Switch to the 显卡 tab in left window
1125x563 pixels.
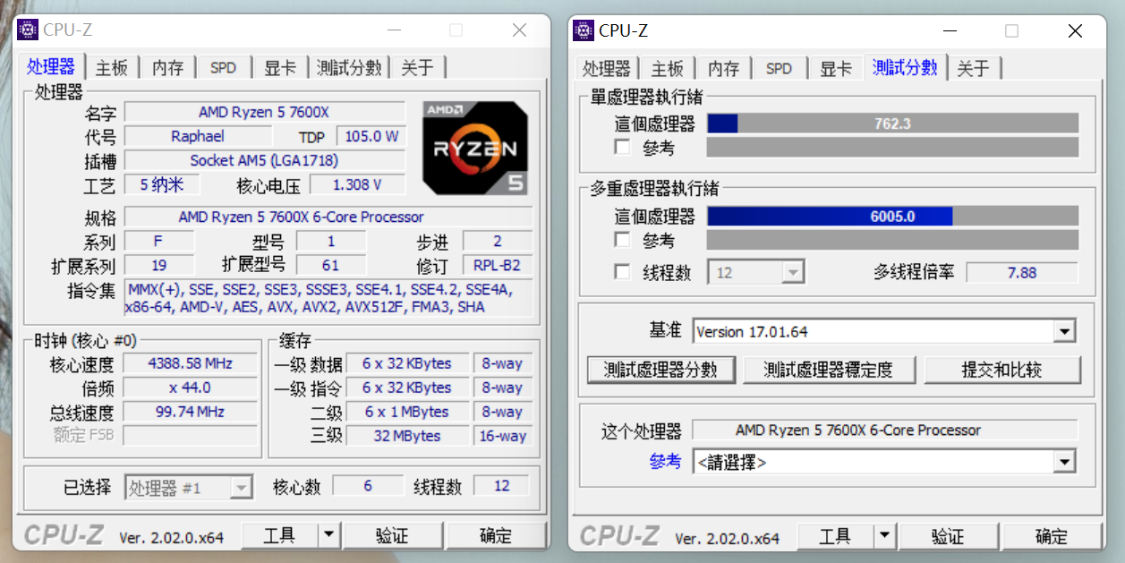click(280, 68)
